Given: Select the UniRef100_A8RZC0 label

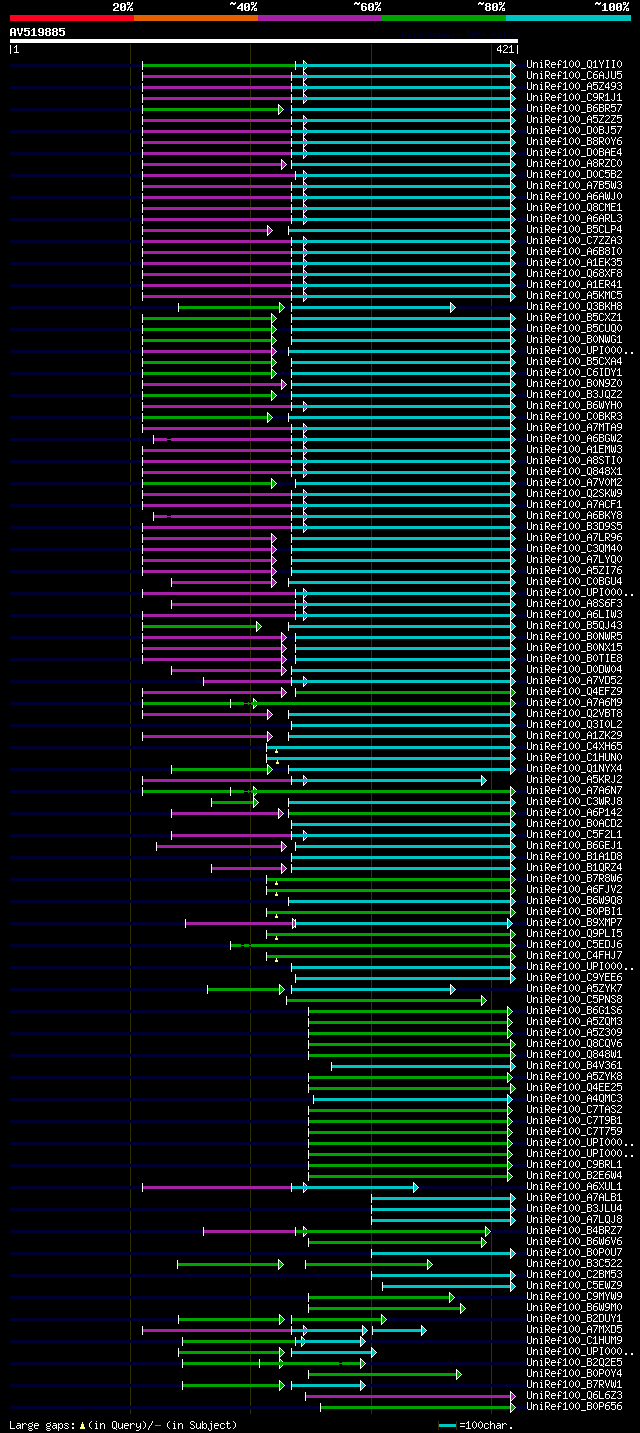Looking at the screenshot, I should (574, 163).
